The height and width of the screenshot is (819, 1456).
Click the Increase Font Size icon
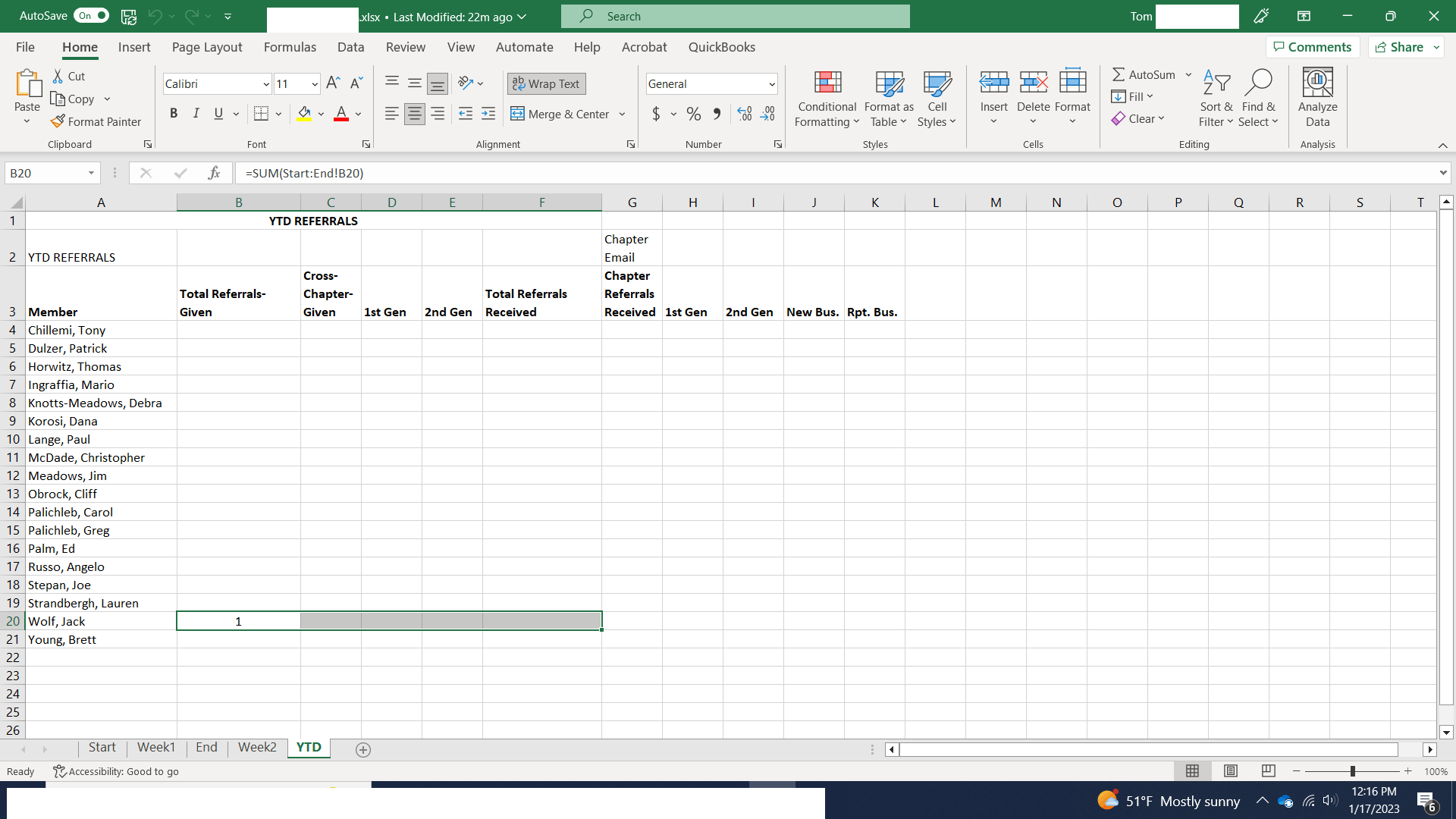coord(333,83)
